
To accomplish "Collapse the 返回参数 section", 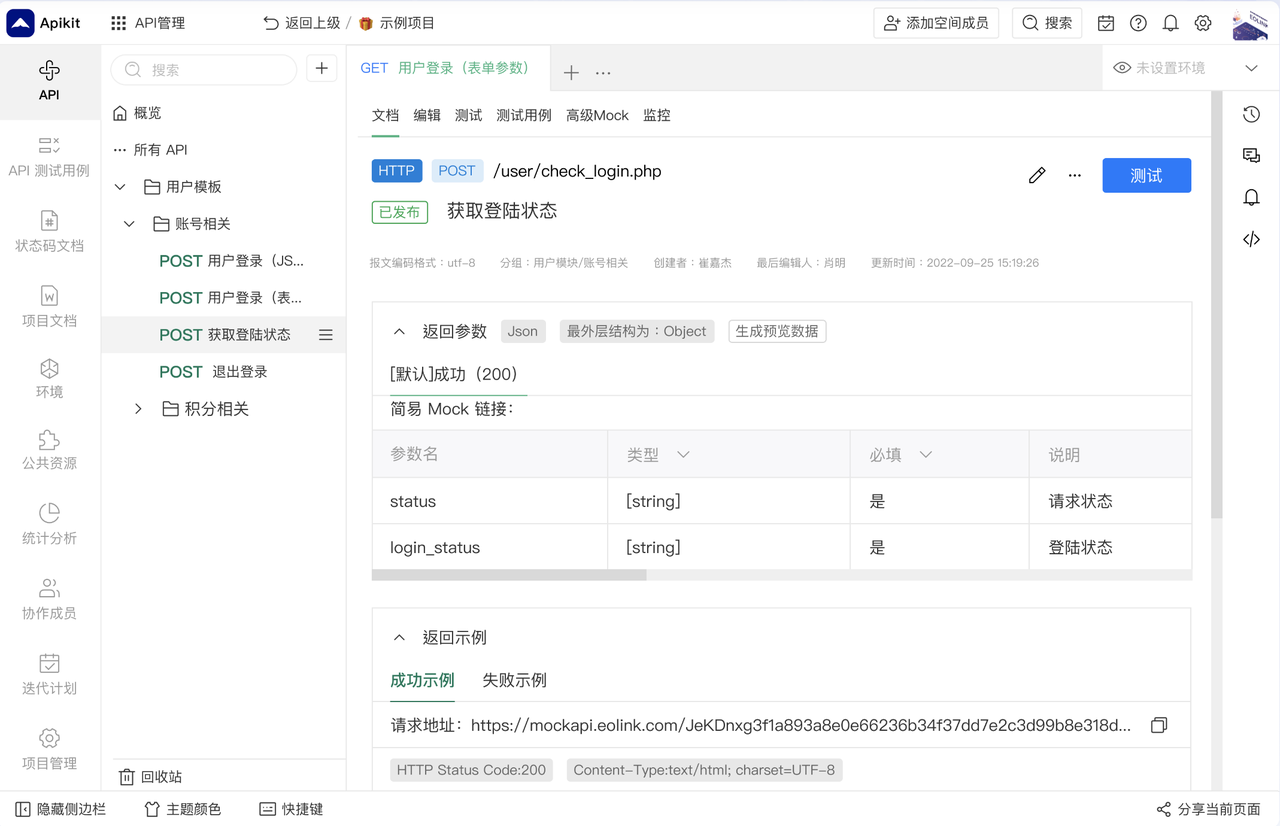I will pos(399,330).
